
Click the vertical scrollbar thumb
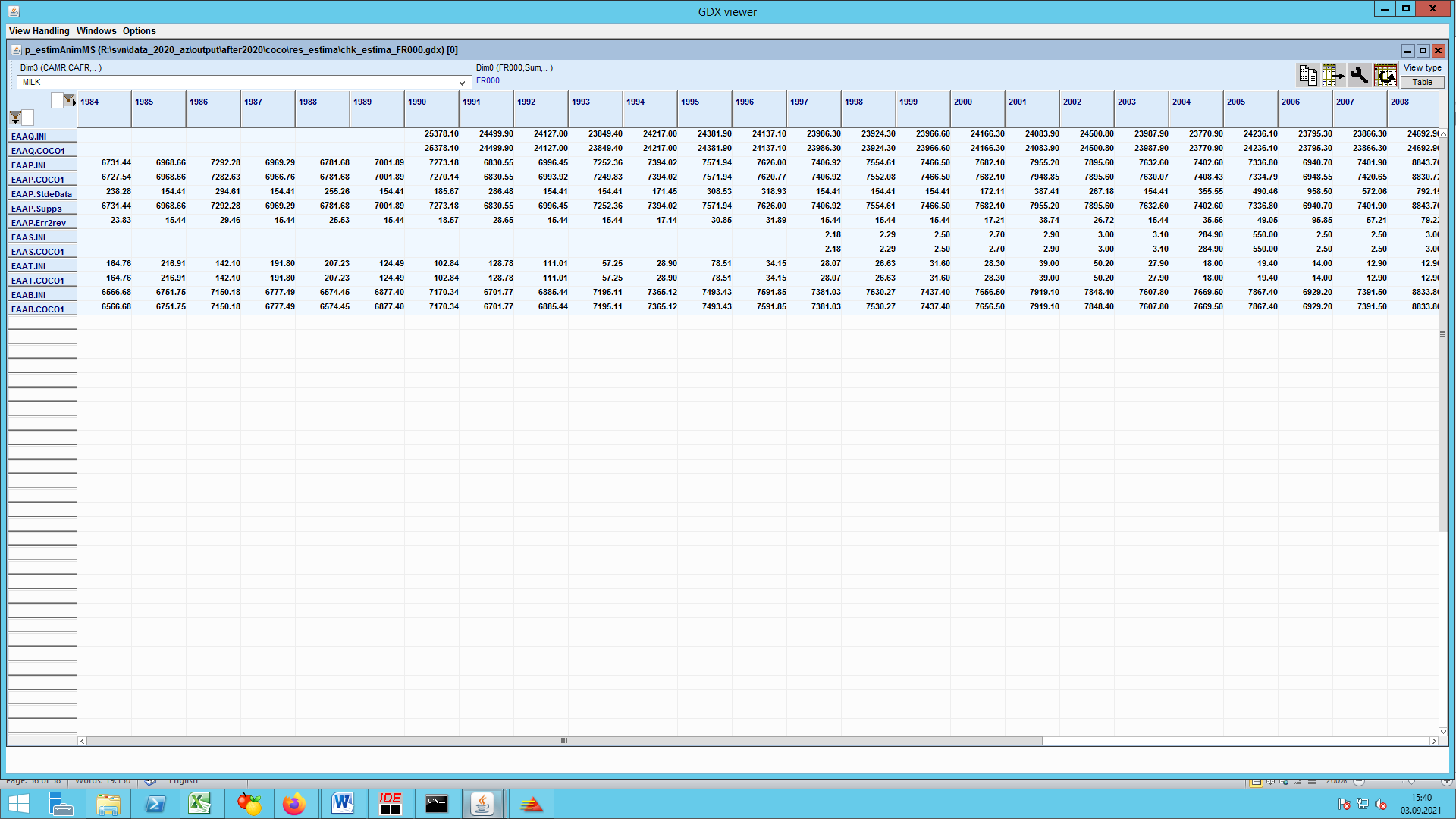pyautogui.click(x=1442, y=334)
